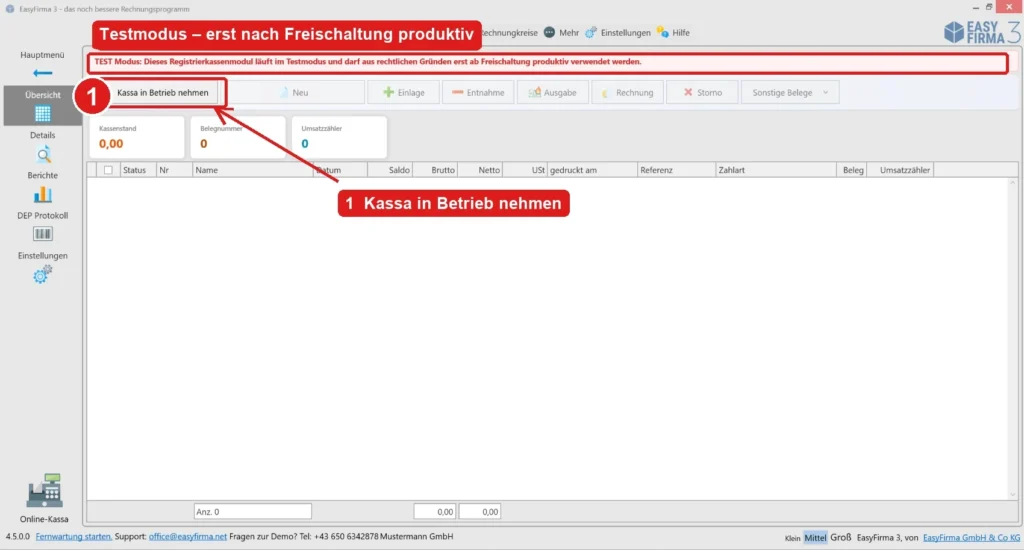
Task: Click the Rechnung button
Action: tap(627, 93)
